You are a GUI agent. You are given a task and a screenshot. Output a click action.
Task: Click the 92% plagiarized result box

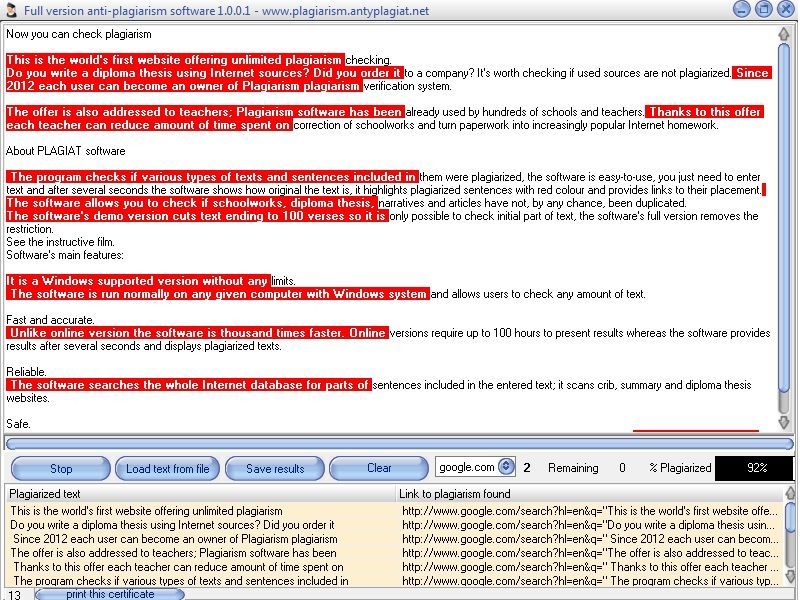click(x=754, y=468)
